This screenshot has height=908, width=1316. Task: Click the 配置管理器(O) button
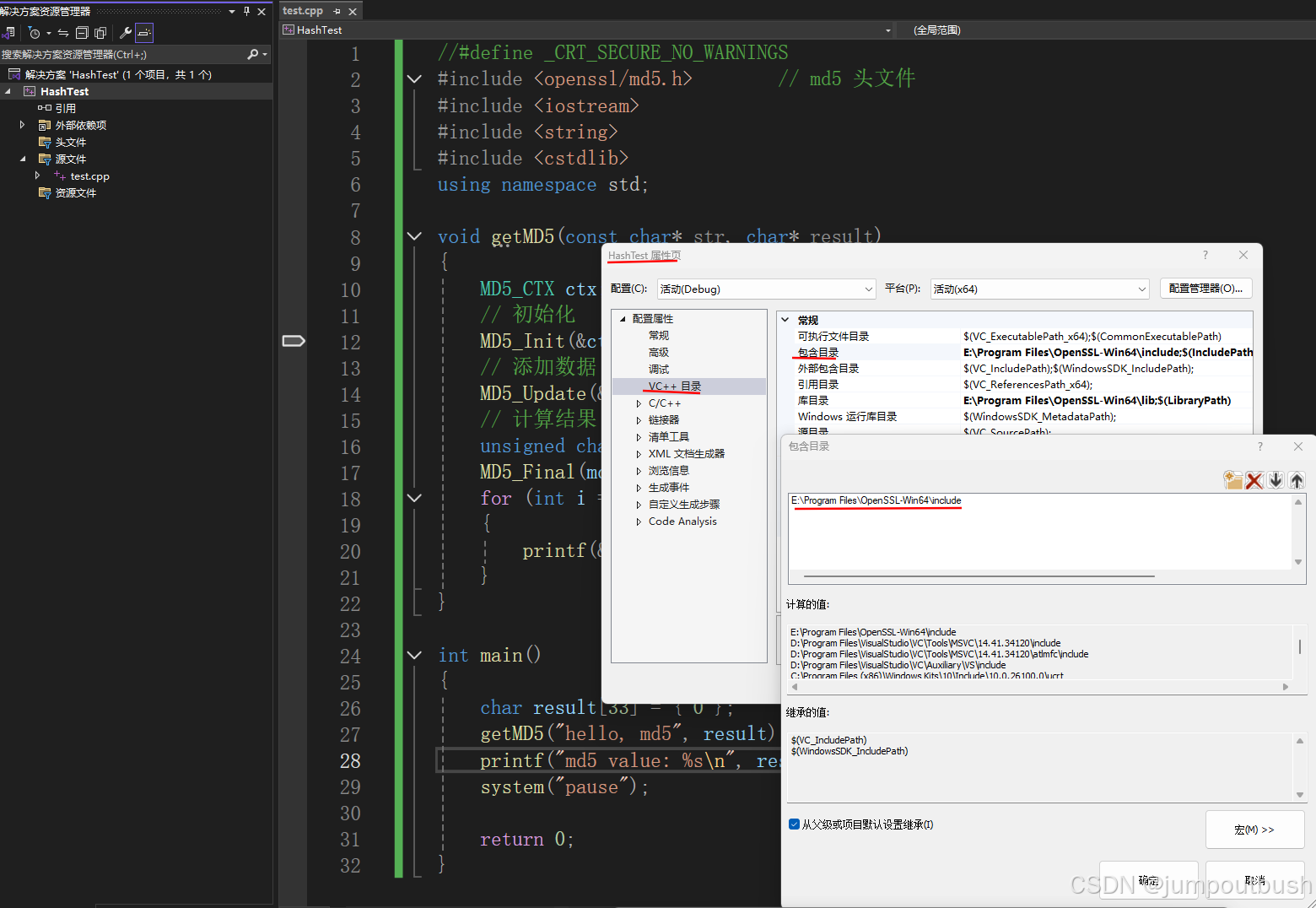(x=1205, y=288)
